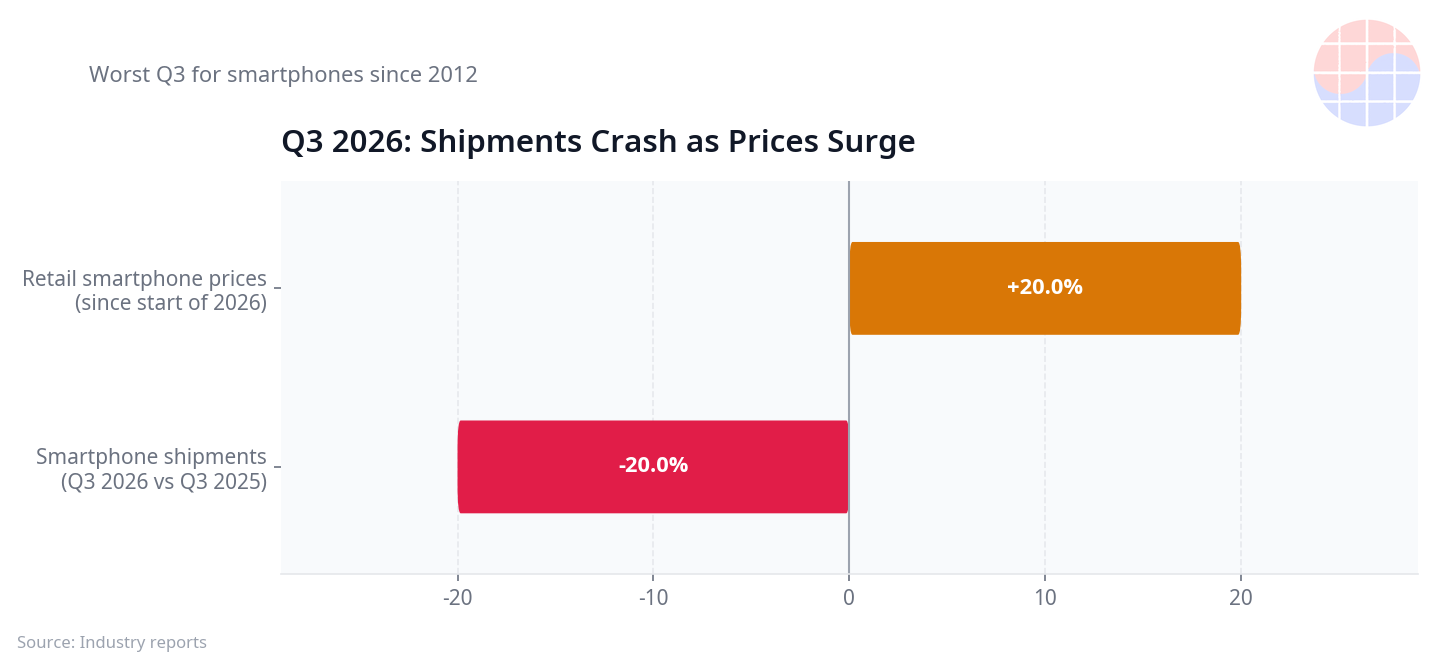Click the 20 x-axis tick label
The height and width of the screenshot is (660, 1440).
tap(1241, 597)
